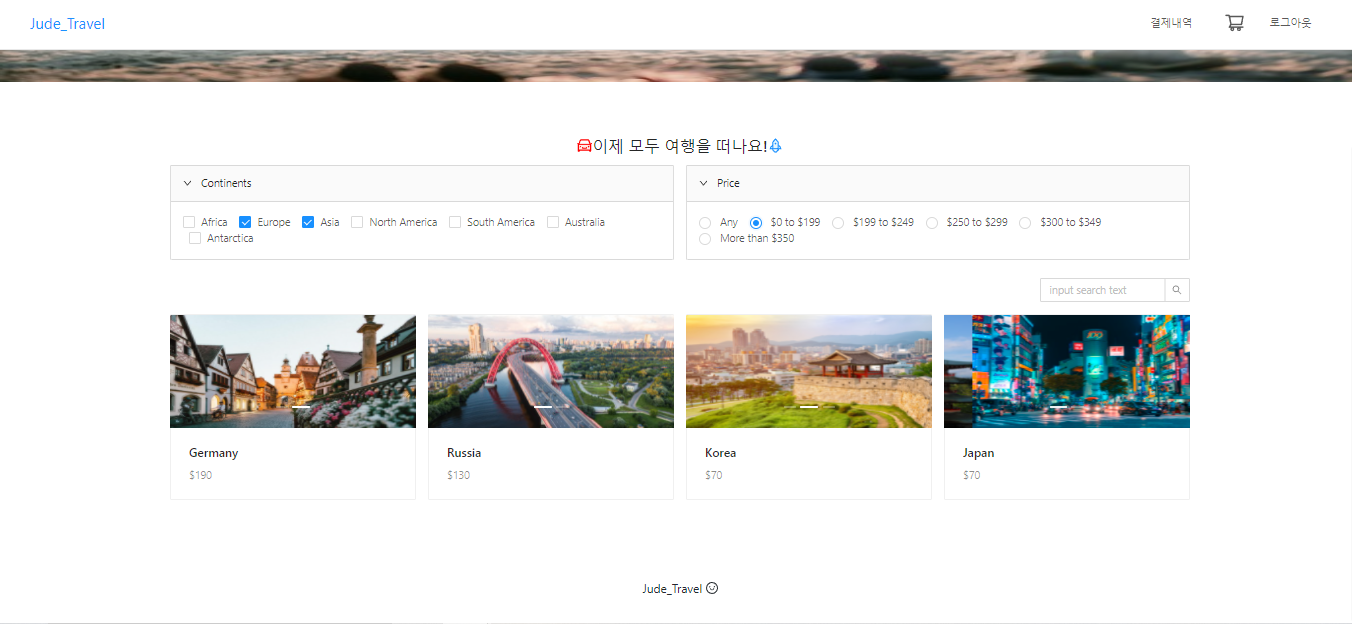Go to the Jude_Travel home logo link
The image size is (1352, 624).
[67, 24]
